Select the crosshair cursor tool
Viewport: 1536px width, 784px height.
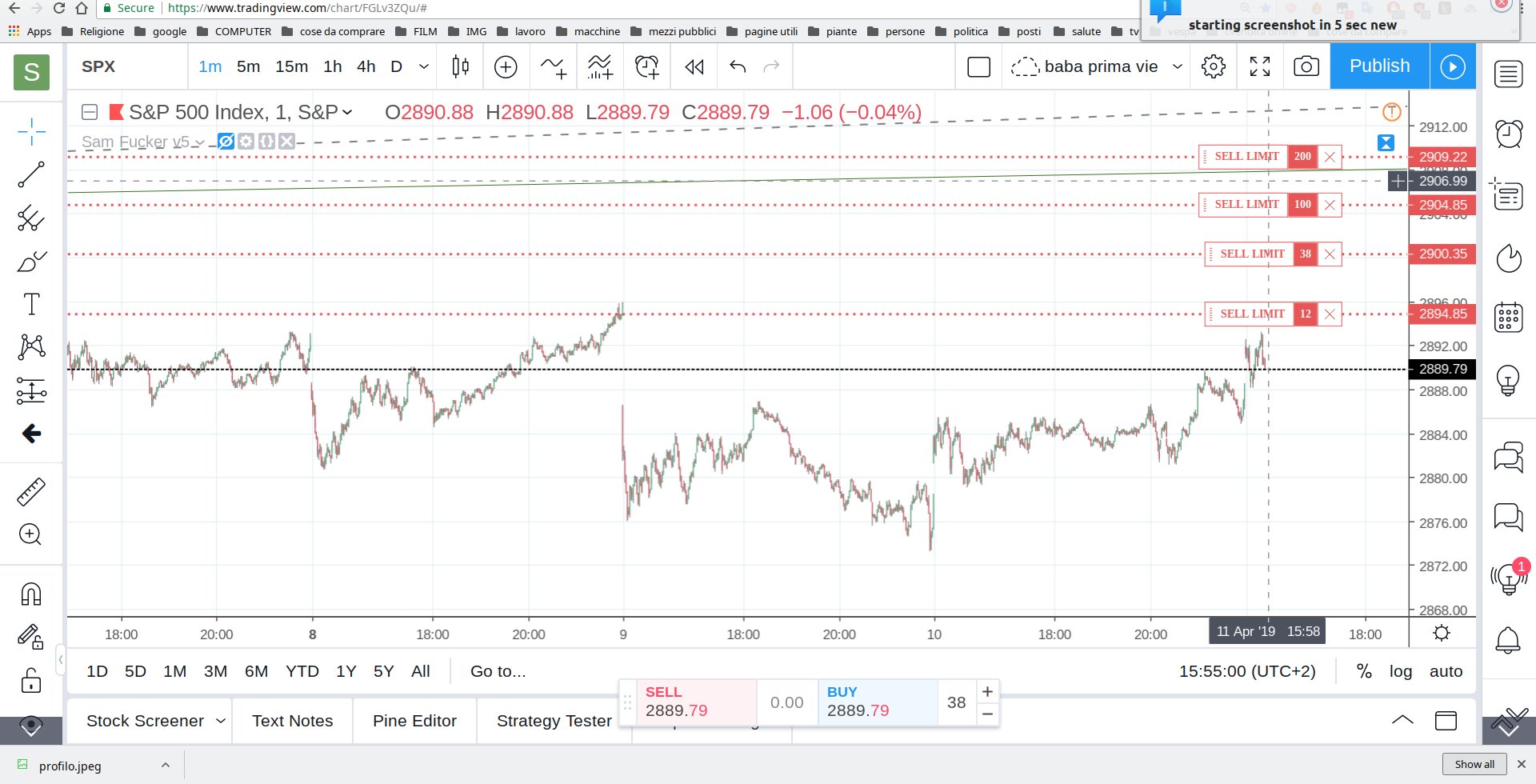31,131
